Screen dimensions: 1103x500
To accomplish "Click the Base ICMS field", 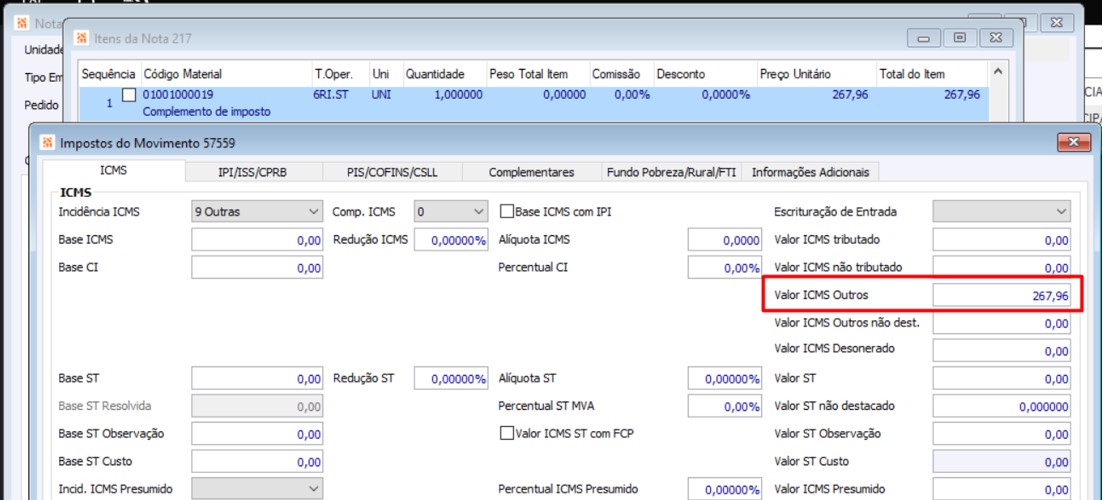I will tap(257, 240).
